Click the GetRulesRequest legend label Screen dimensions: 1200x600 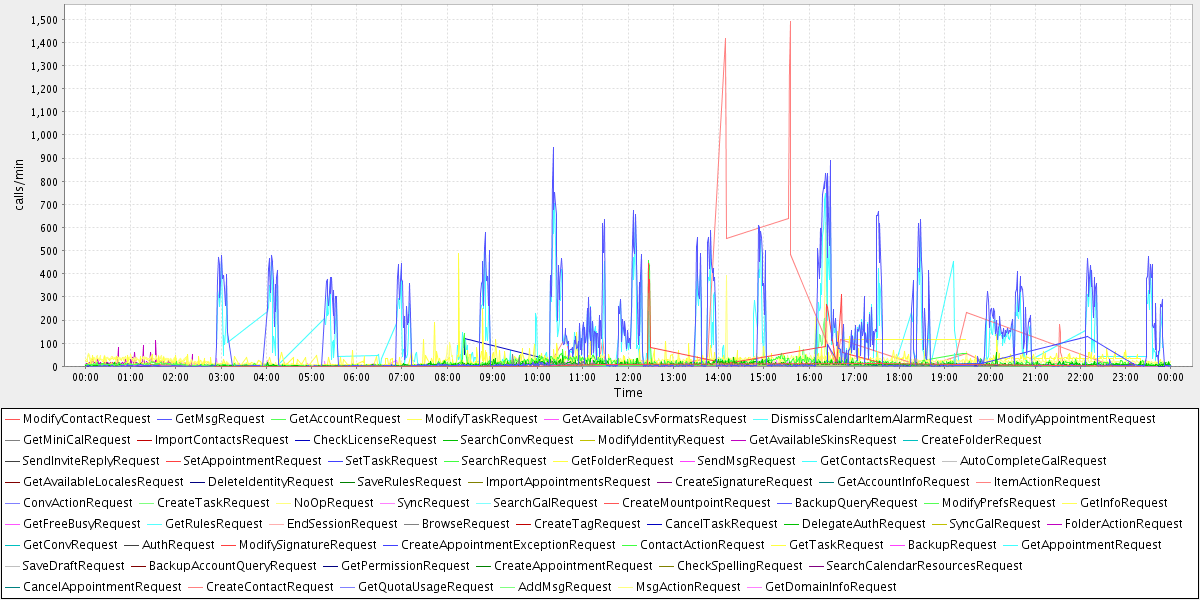coord(213,524)
